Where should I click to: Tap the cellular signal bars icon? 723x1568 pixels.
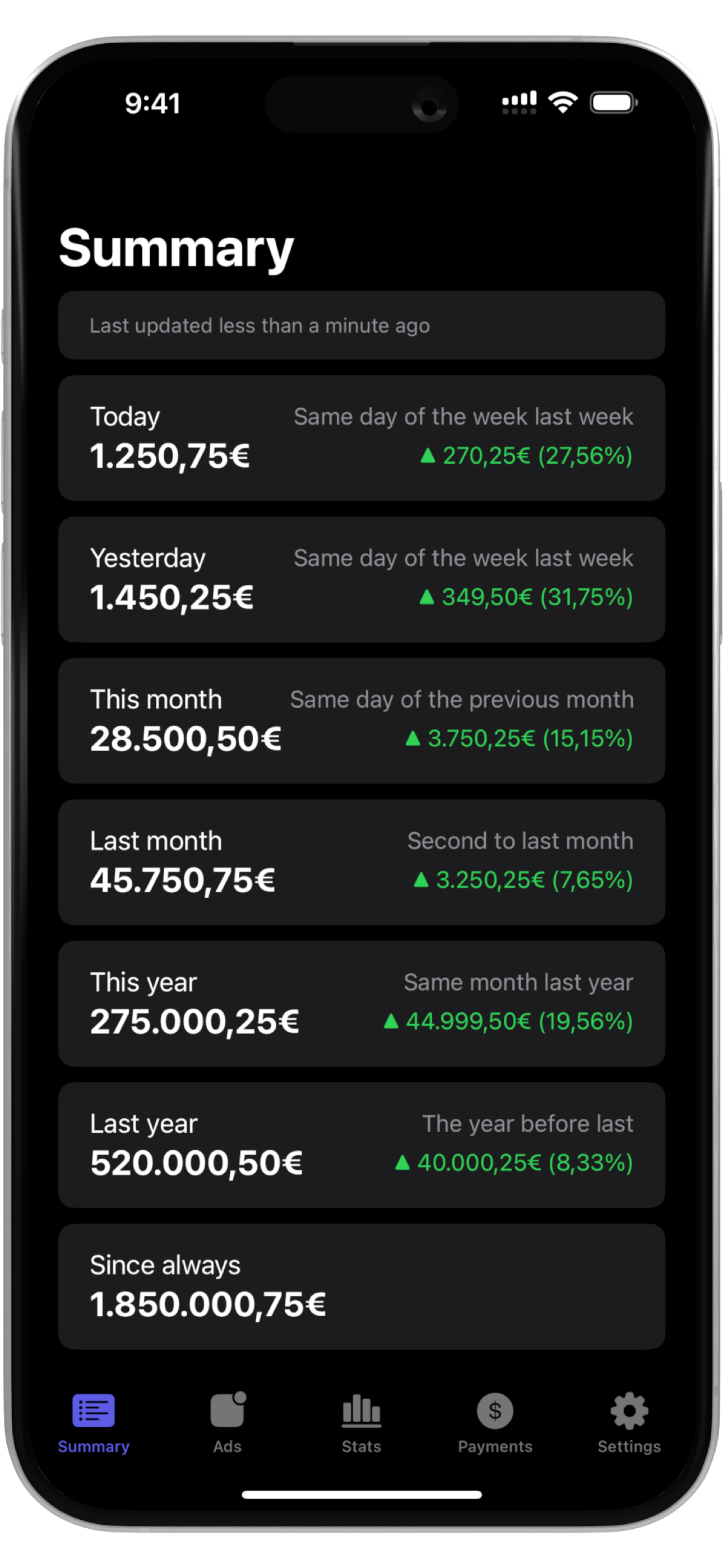pos(519,102)
